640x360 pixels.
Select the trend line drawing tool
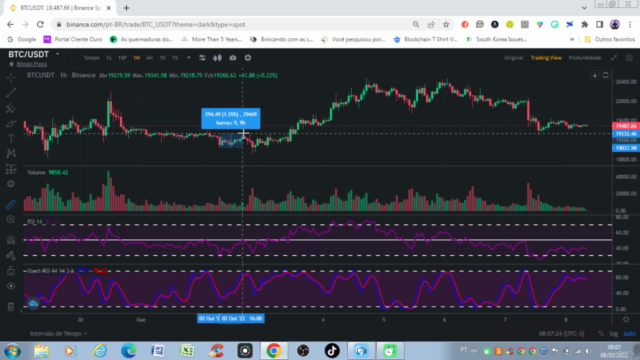pyautogui.click(x=11, y=93)
